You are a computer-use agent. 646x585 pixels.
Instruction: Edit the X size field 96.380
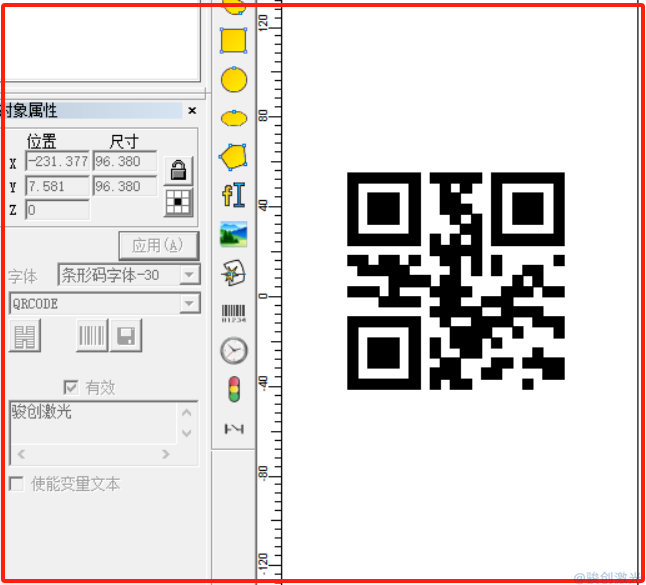click(x=125, y=161)
